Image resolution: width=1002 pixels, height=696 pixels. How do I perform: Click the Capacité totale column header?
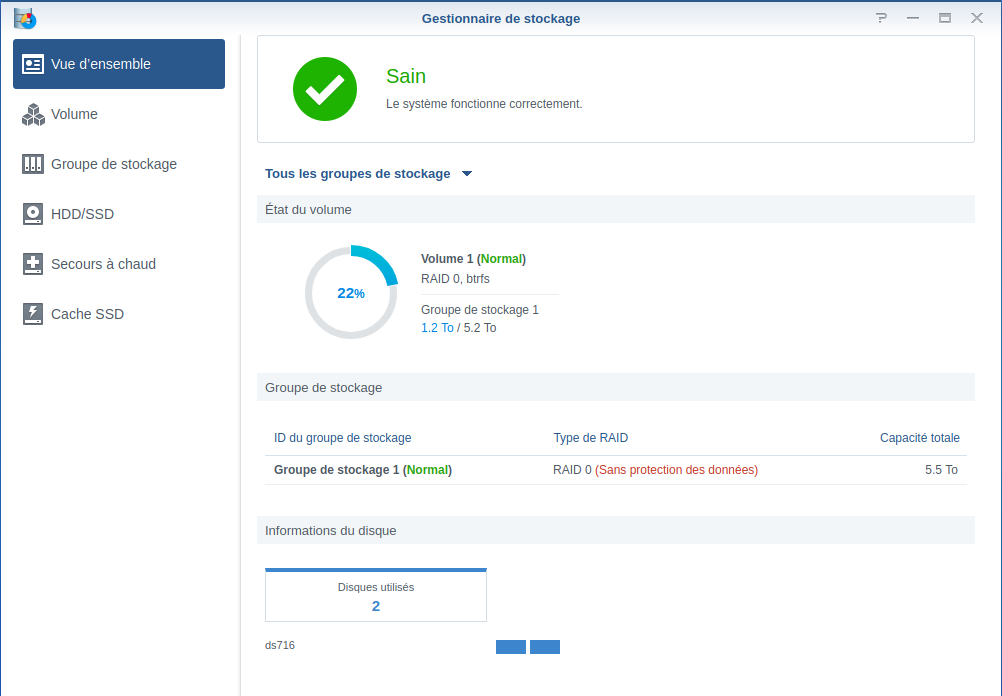920,438
